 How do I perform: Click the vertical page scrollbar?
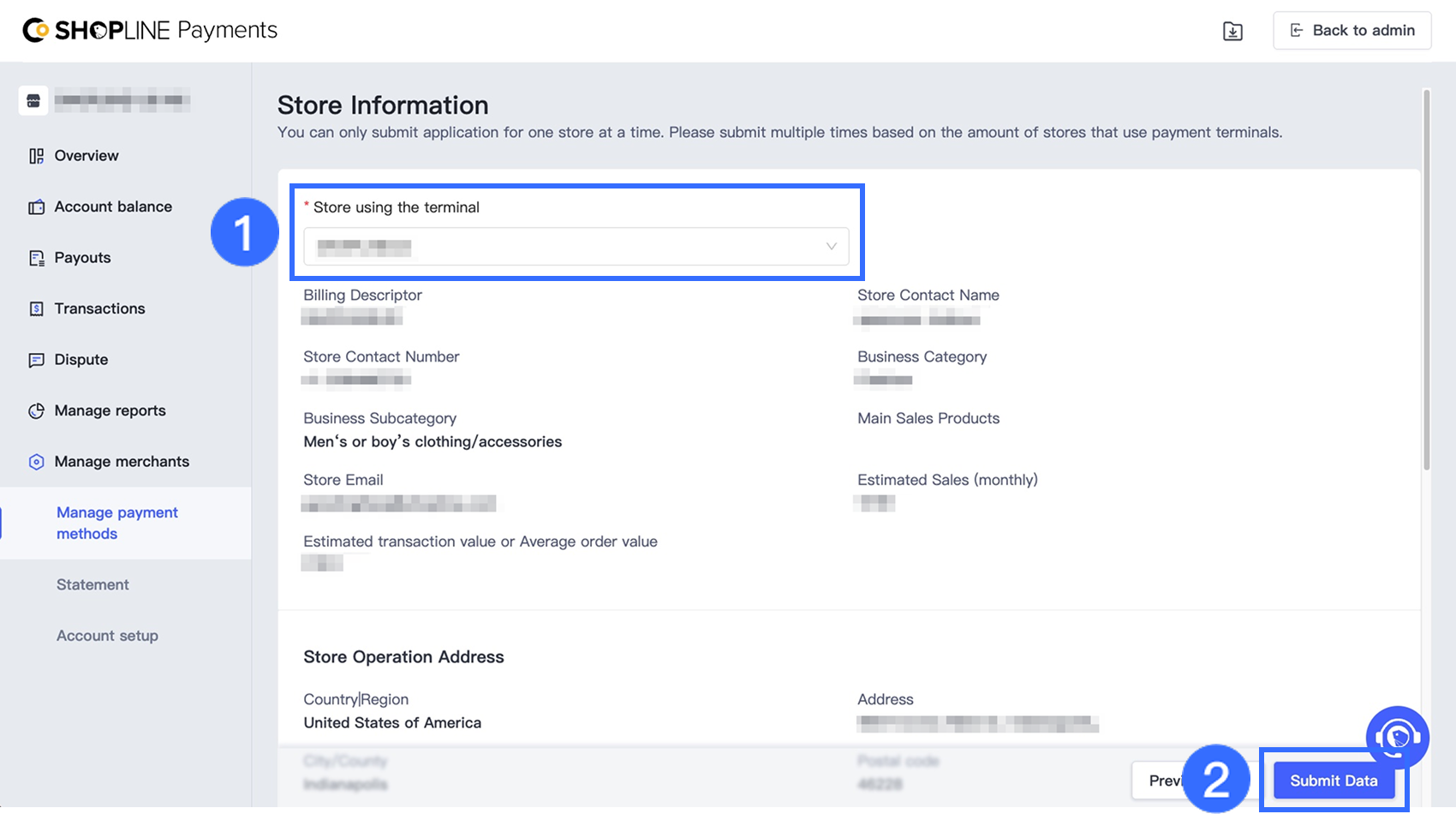pos(1426,283)
